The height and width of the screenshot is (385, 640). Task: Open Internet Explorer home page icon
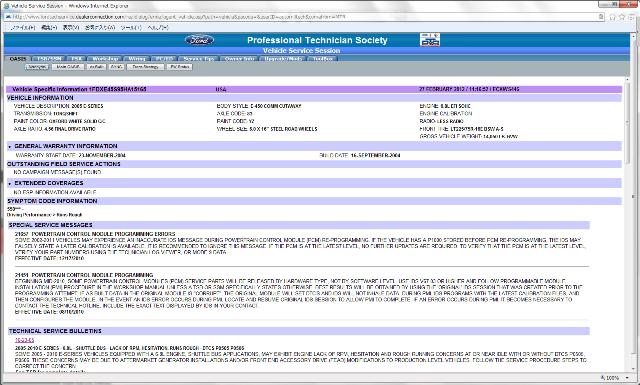click(x=612, y=17)
